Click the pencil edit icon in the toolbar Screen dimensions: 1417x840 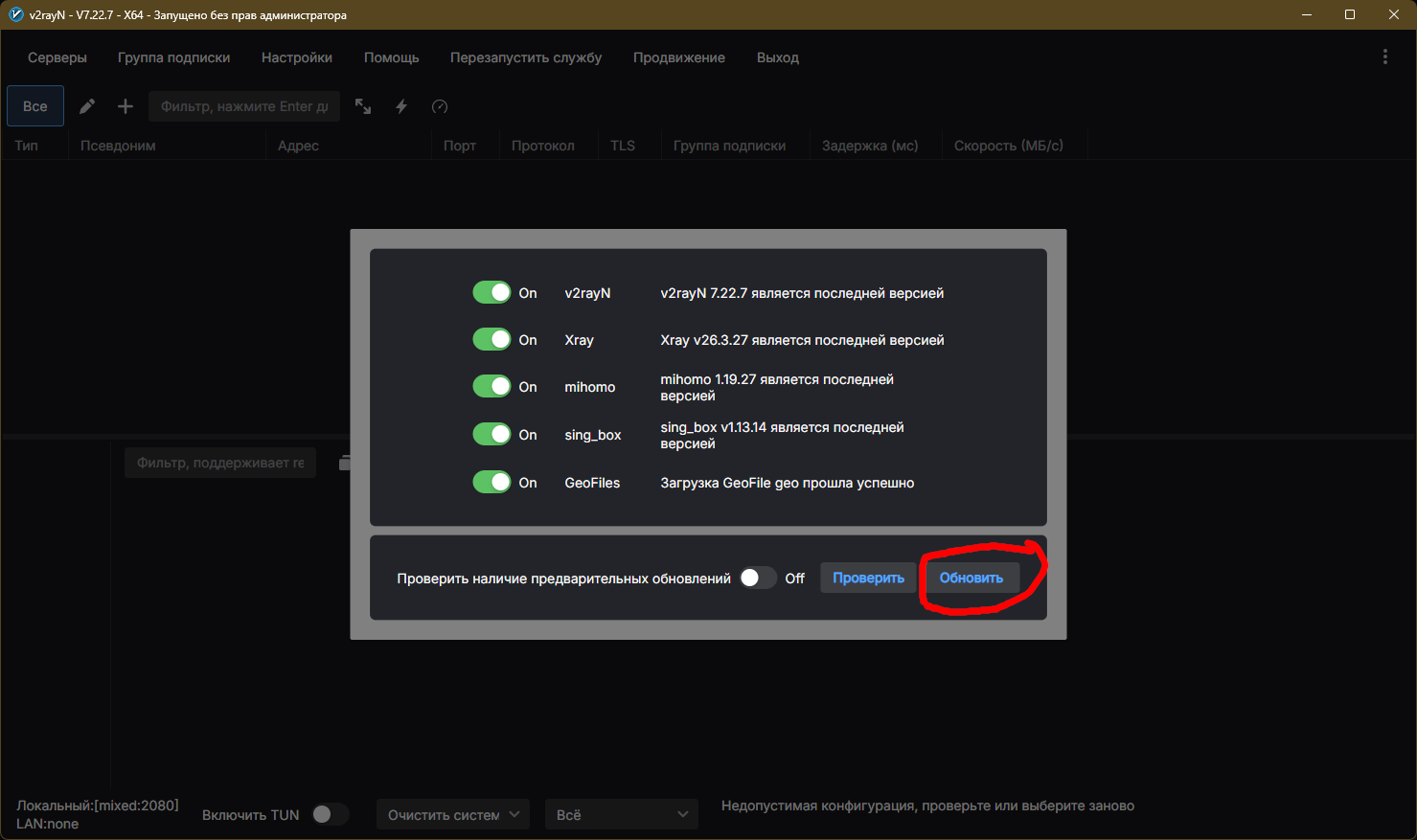(x=87, y=106)
